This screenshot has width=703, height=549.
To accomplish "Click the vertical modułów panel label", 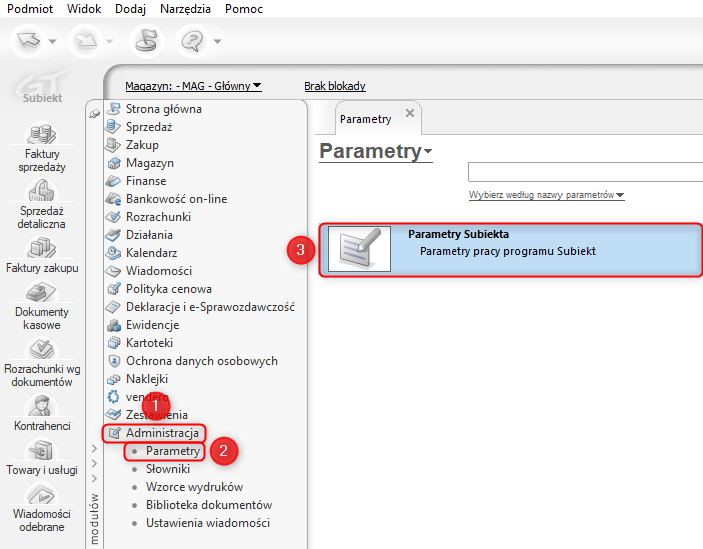I will 94,519.
